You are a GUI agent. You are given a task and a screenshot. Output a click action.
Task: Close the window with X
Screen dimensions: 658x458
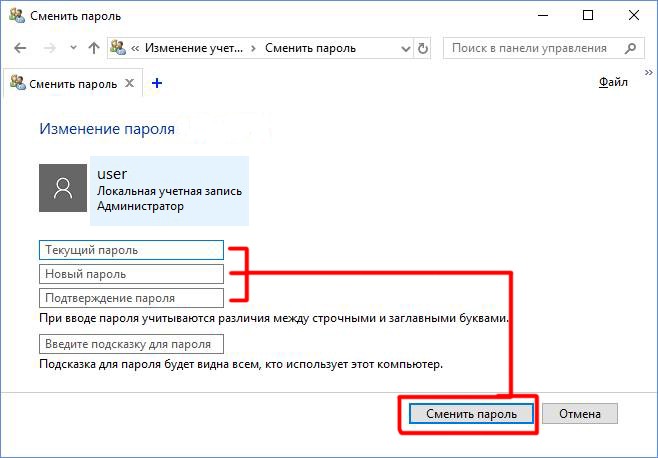[634, 16]
